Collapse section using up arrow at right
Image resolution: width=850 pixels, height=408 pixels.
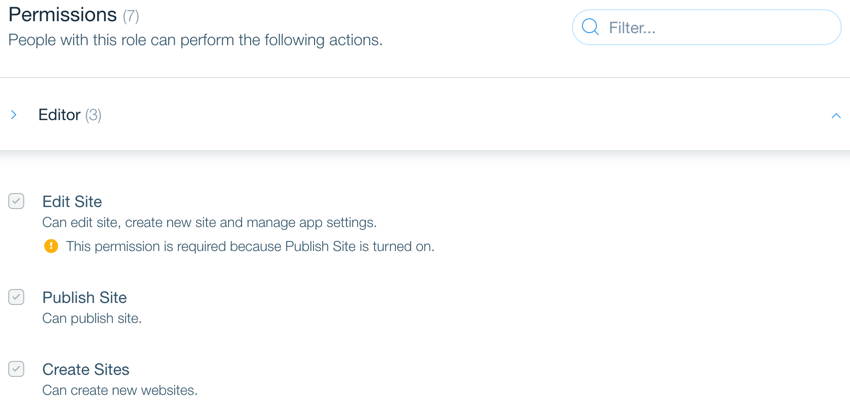pyautogui.click(x=836, y=115)
